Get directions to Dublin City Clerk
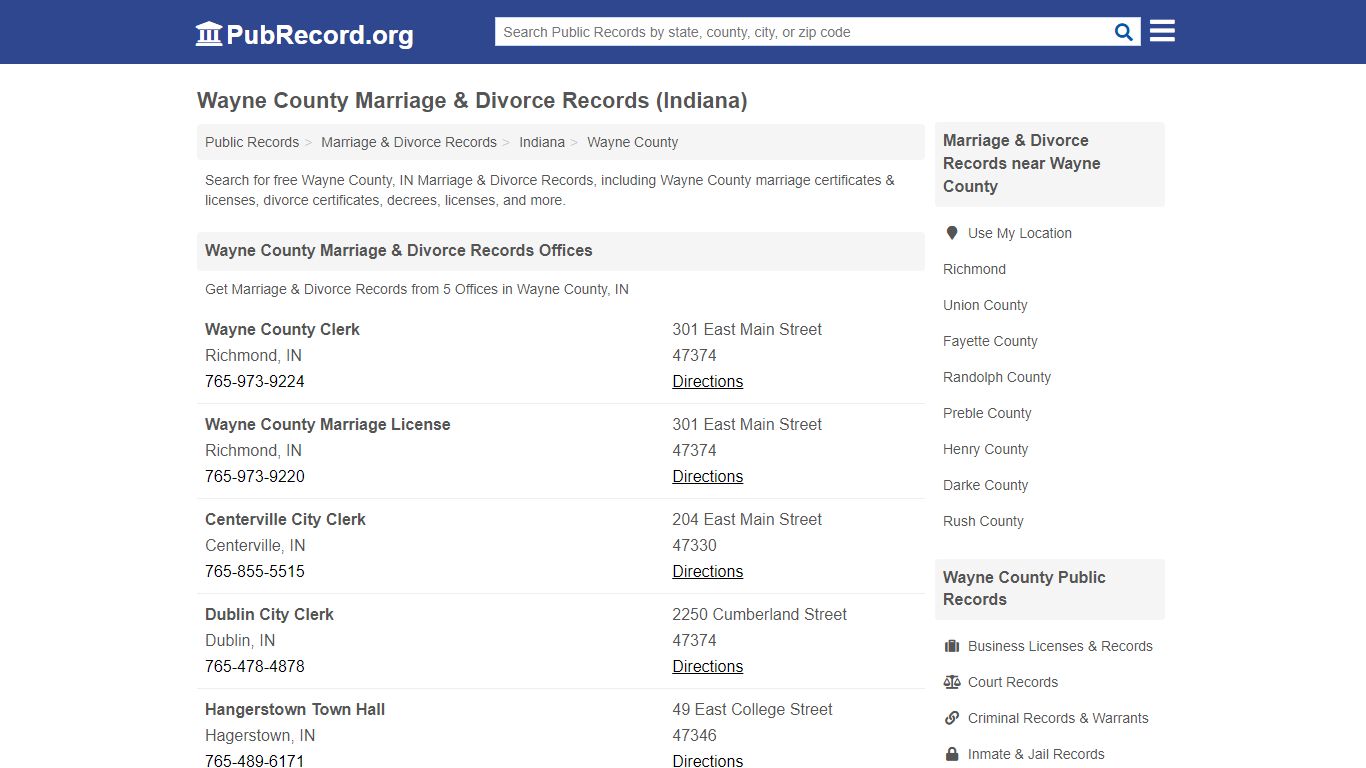 [x=708, y=666]
